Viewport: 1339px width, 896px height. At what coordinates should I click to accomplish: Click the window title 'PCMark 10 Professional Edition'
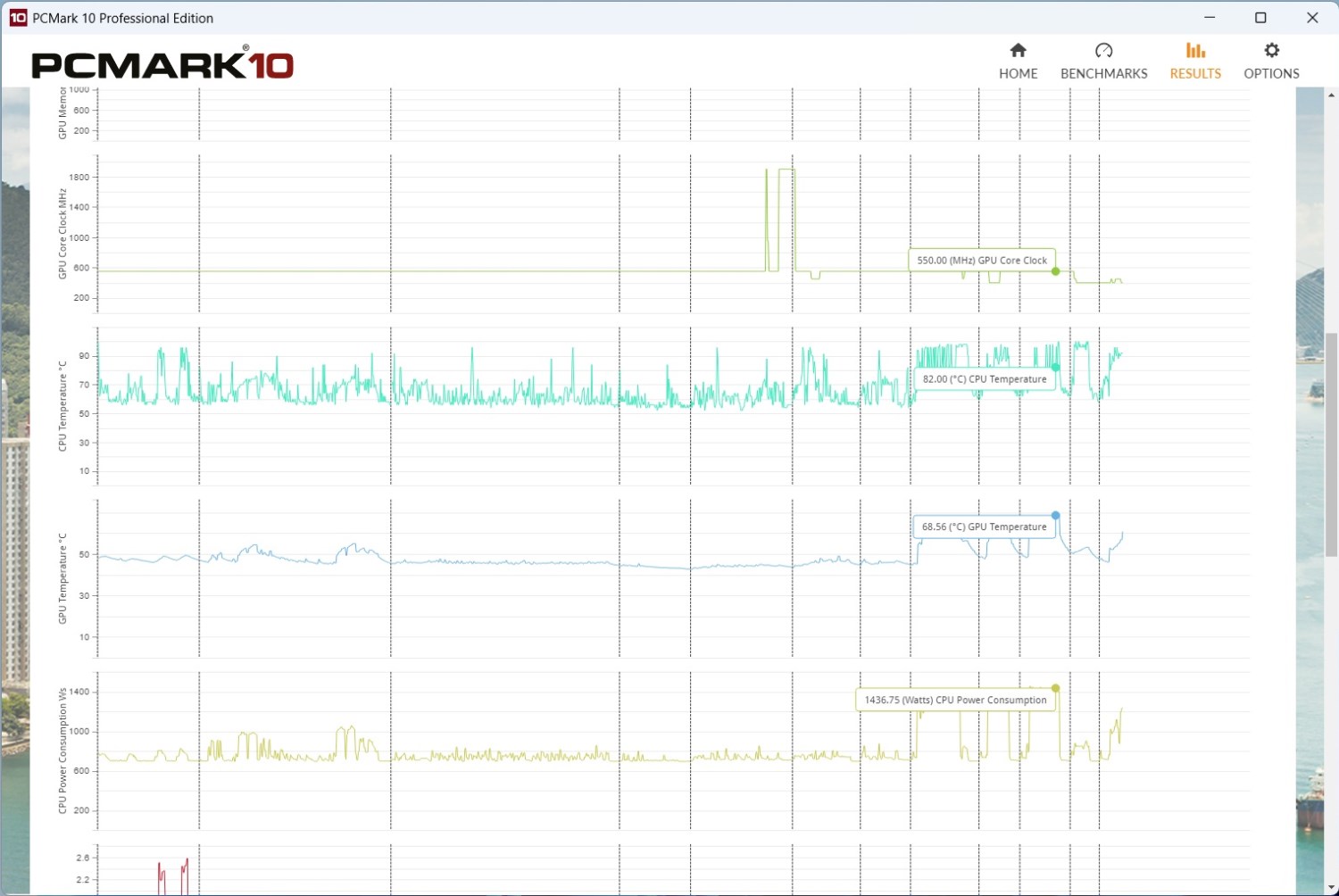123,18
